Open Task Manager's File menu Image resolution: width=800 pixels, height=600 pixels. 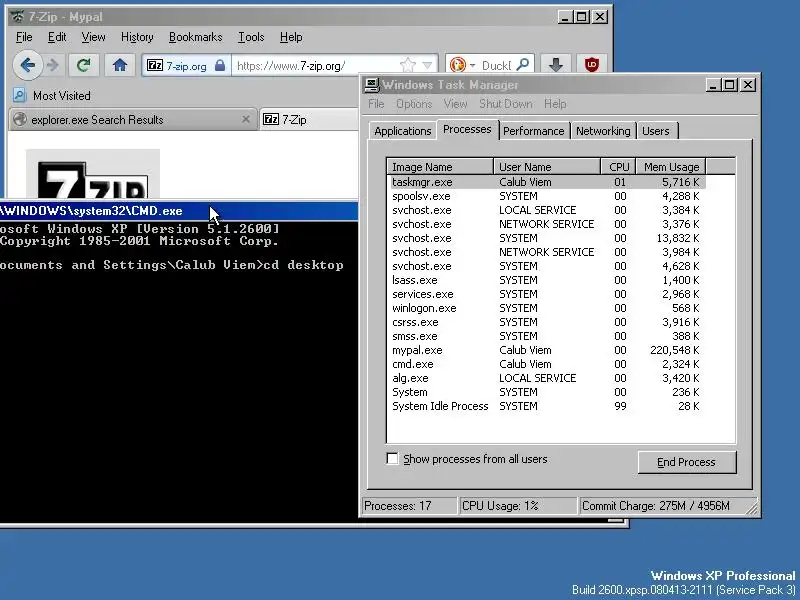tap(376, 104)
